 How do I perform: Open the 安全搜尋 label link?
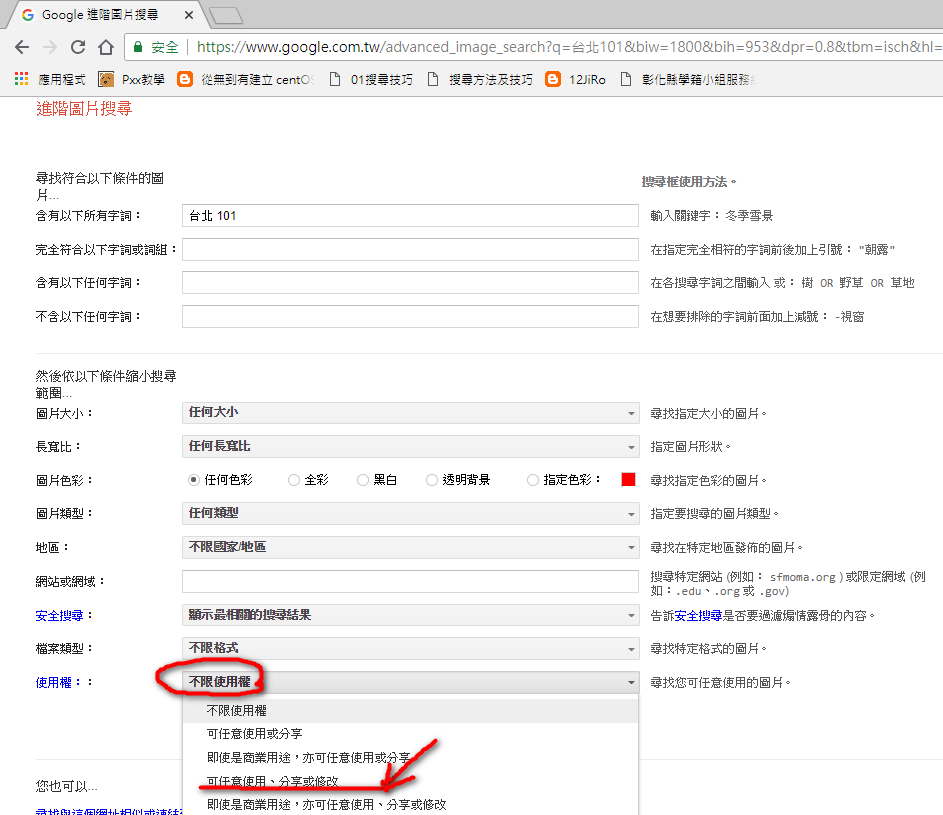(60, 615)
